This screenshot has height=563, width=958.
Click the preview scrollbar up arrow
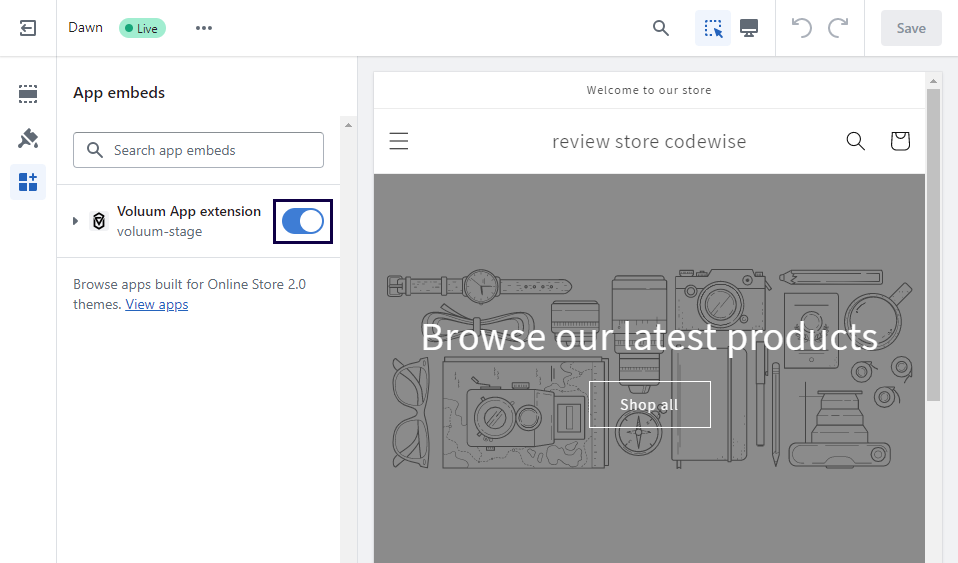933,81
